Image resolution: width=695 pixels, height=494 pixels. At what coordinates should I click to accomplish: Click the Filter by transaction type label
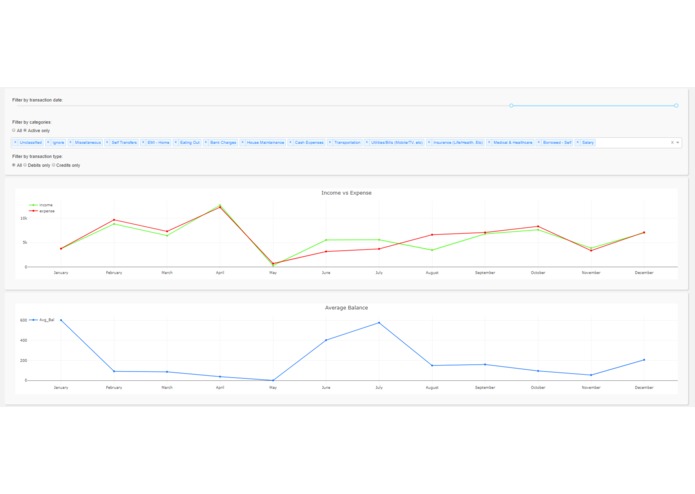point(38,156)
